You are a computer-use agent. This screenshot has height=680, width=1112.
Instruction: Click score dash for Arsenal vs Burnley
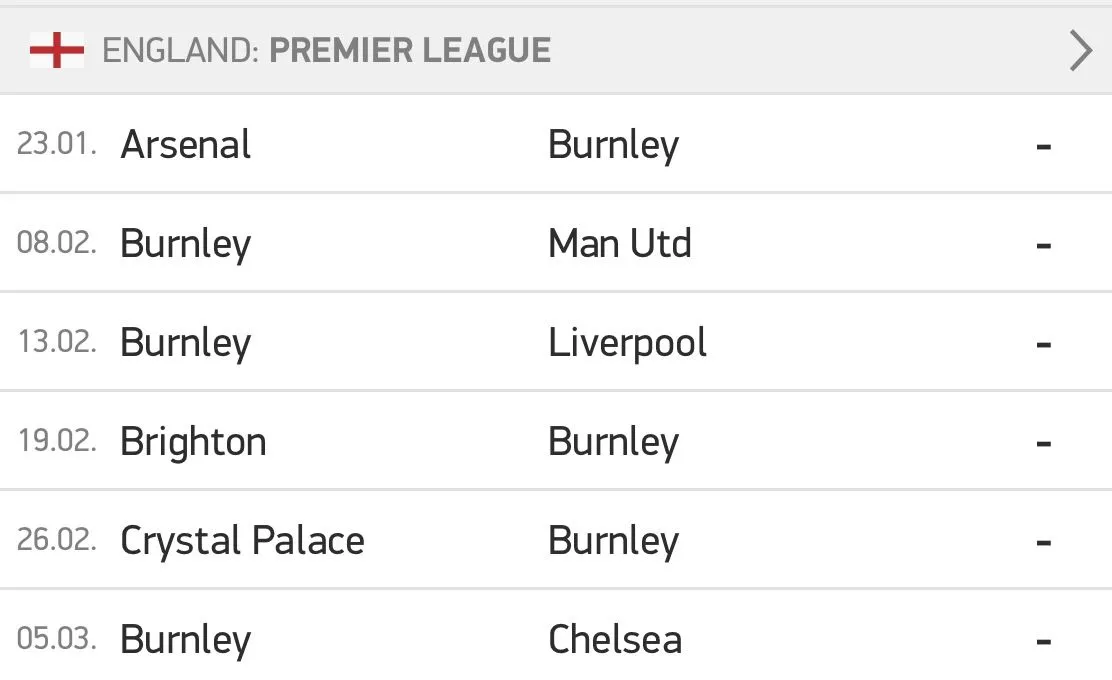tap(1043, 146)
